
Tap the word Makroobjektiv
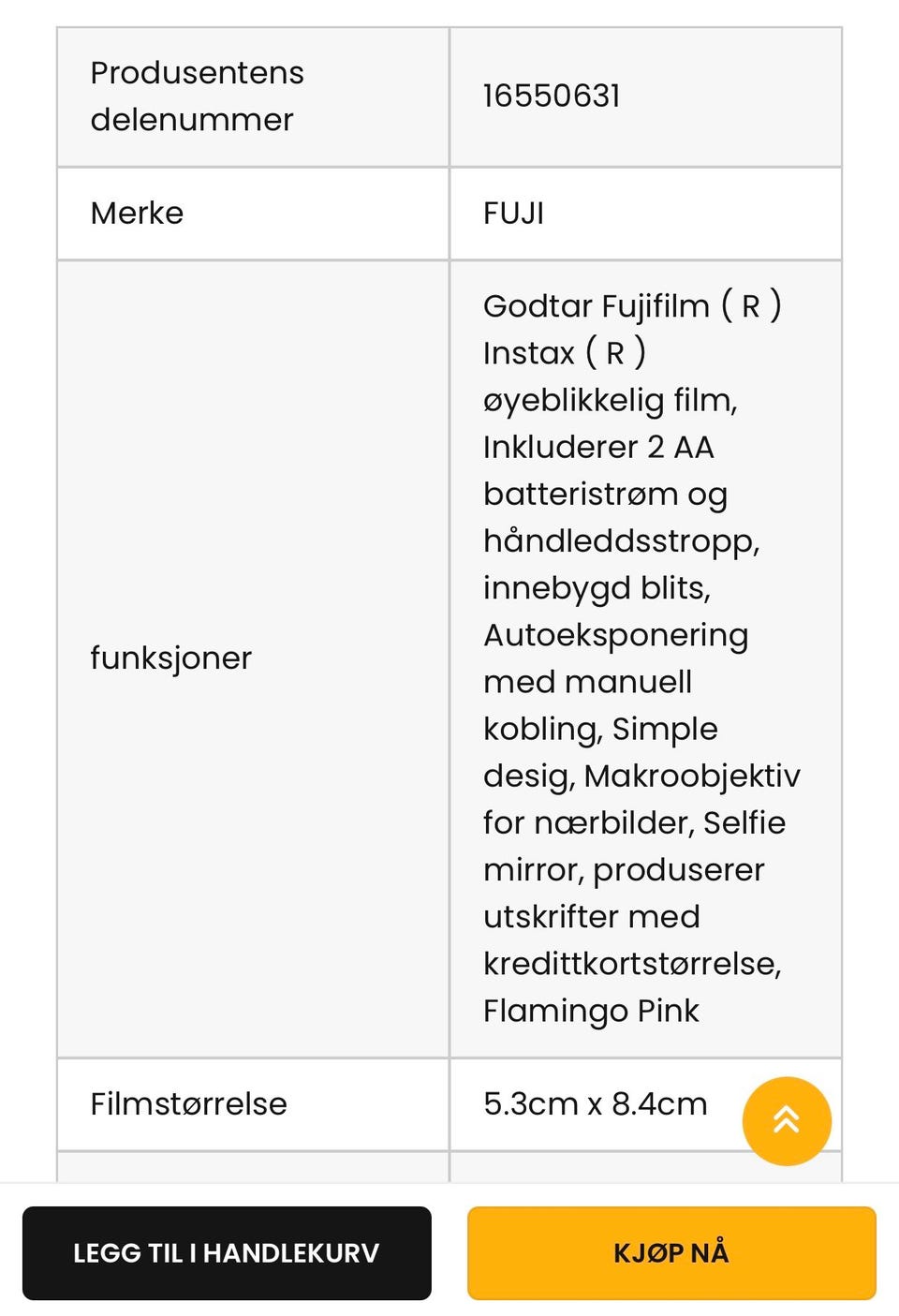pos(692,776)
